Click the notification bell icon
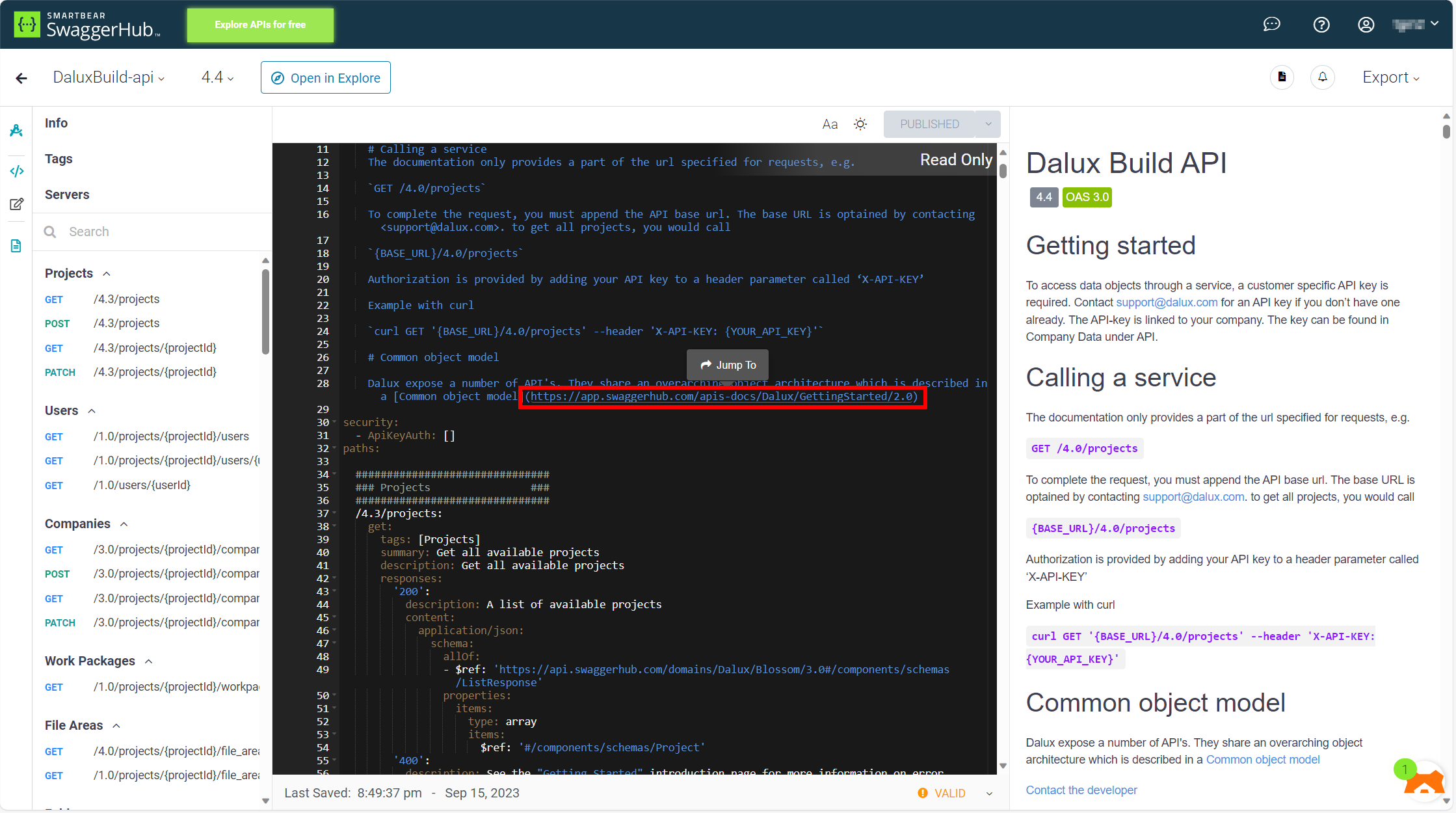 (x=1322, y=77)
